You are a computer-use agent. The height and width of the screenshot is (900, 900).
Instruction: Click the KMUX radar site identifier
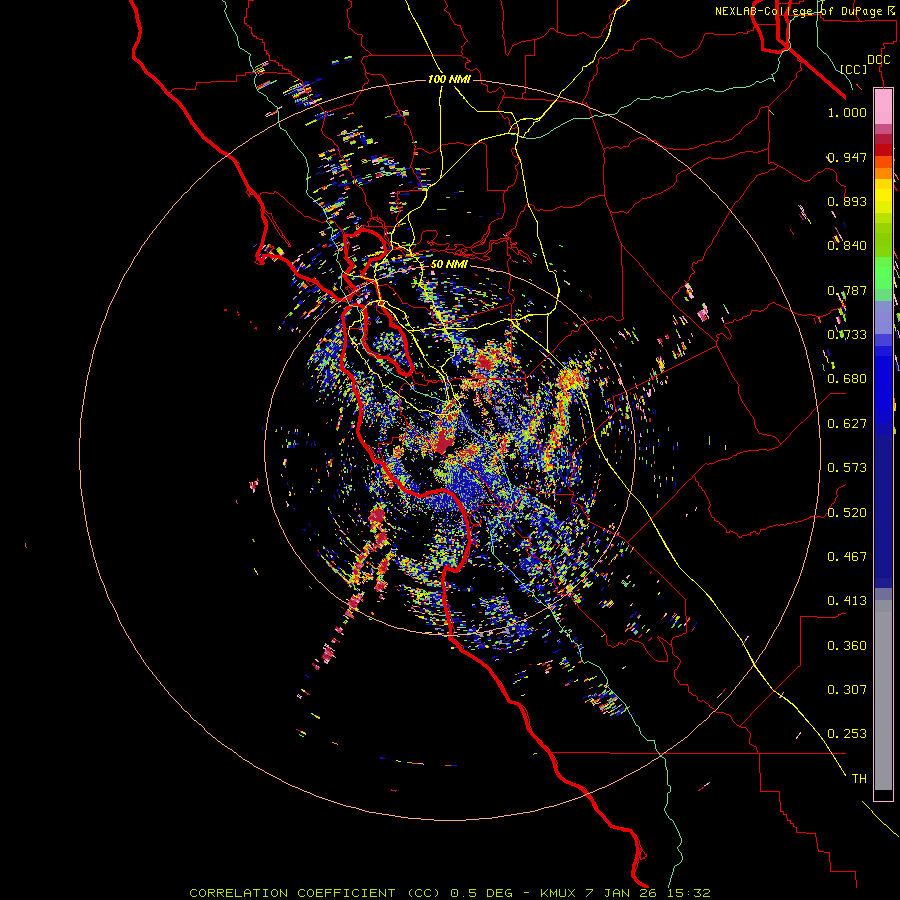tap(557, 893)
